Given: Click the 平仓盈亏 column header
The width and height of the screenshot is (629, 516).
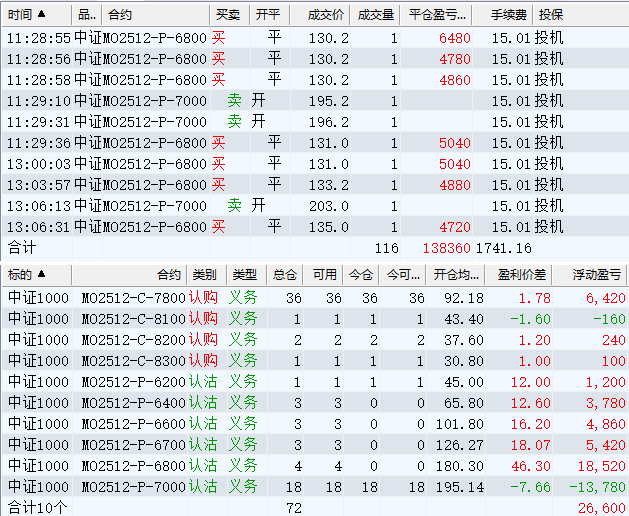Looking at the screenshot, I should tap(438, 16).
